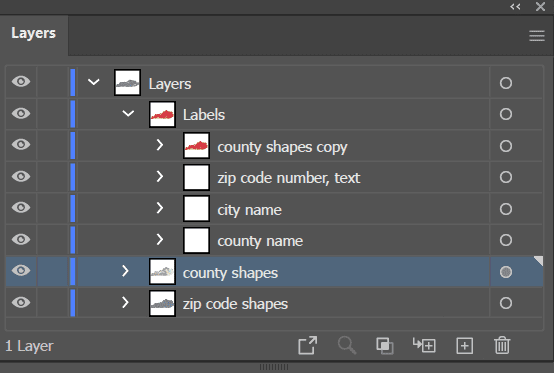Click Make/Release Clipping Mask icon
This screenshot has width=554, height=373.
(x=385, y=345)
